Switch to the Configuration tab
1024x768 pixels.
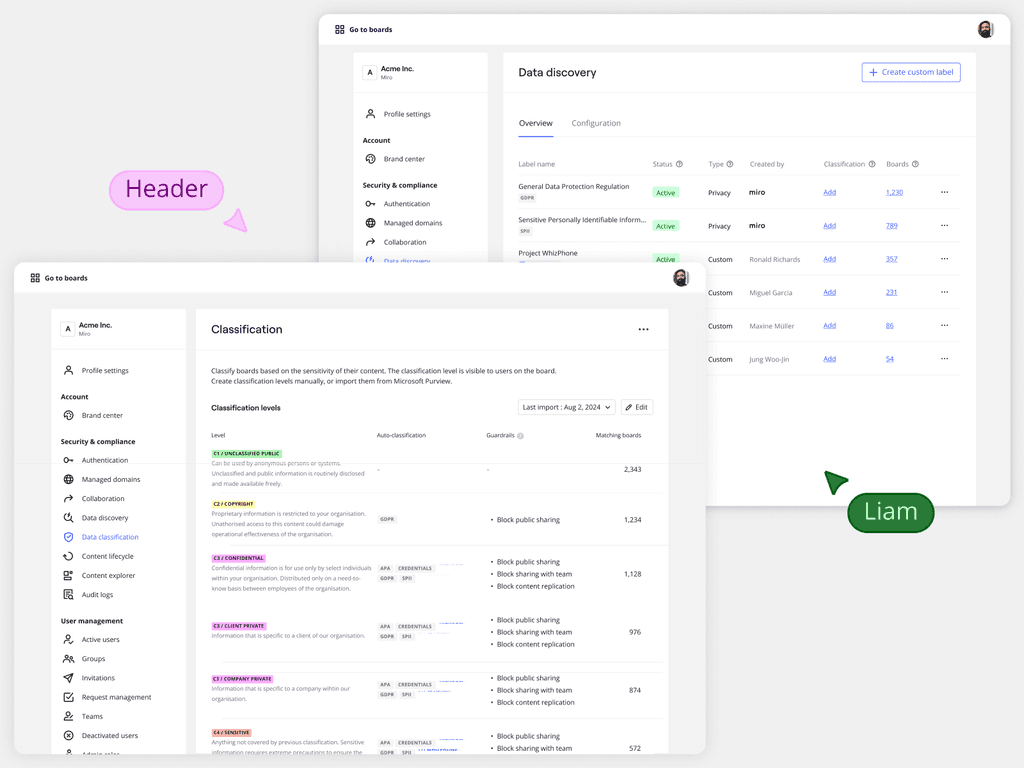pos(596,123)
